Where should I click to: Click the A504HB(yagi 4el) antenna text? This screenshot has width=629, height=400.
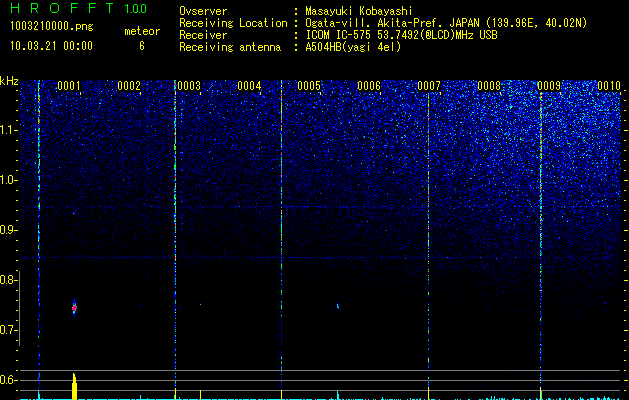click(x=353, y=47)
